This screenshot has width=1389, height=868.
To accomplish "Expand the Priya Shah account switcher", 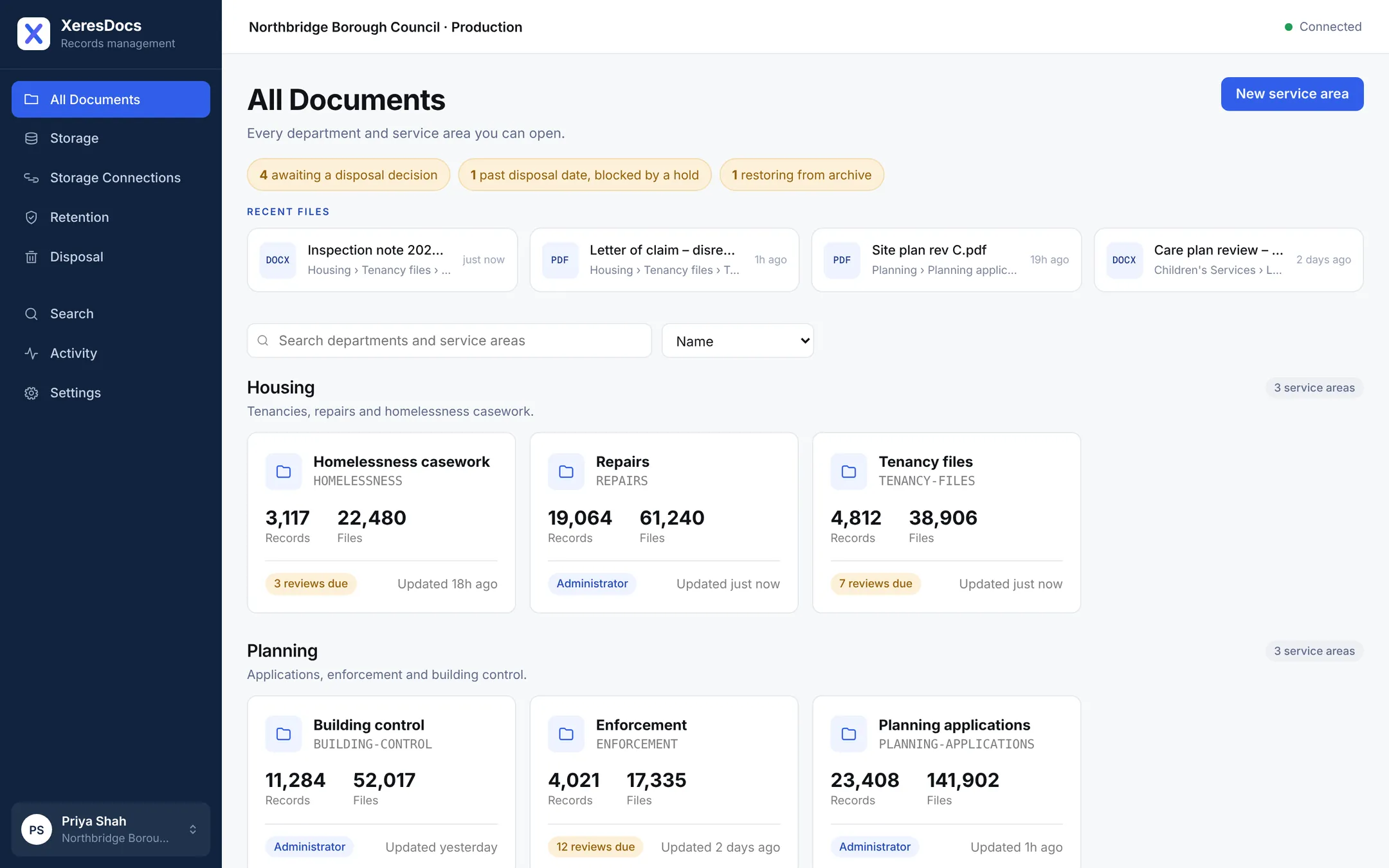I will 111,829.
